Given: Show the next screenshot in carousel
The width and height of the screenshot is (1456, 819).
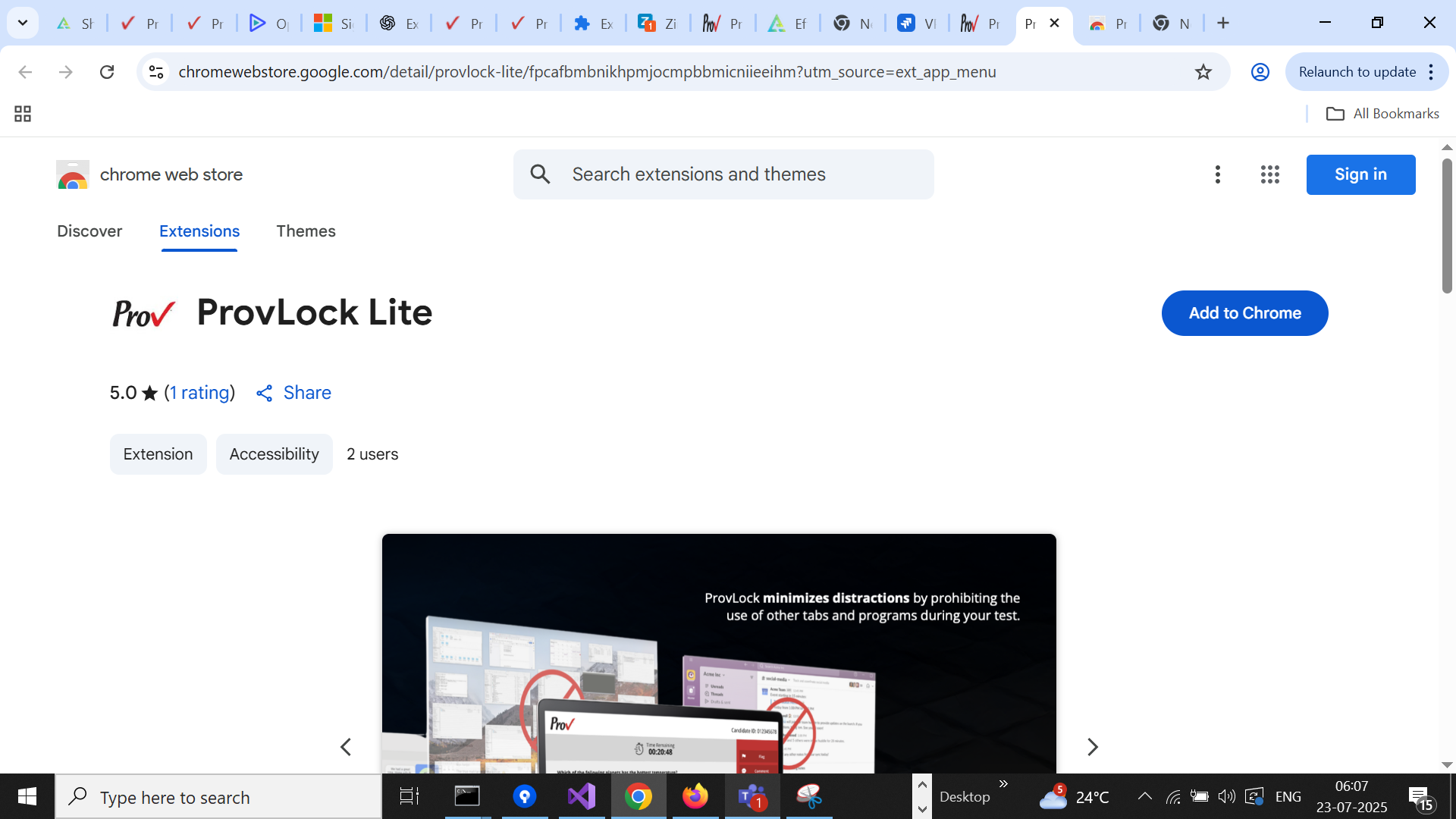Looking at the screenshot, I should pyautogui.click(x=1092, y=747).
